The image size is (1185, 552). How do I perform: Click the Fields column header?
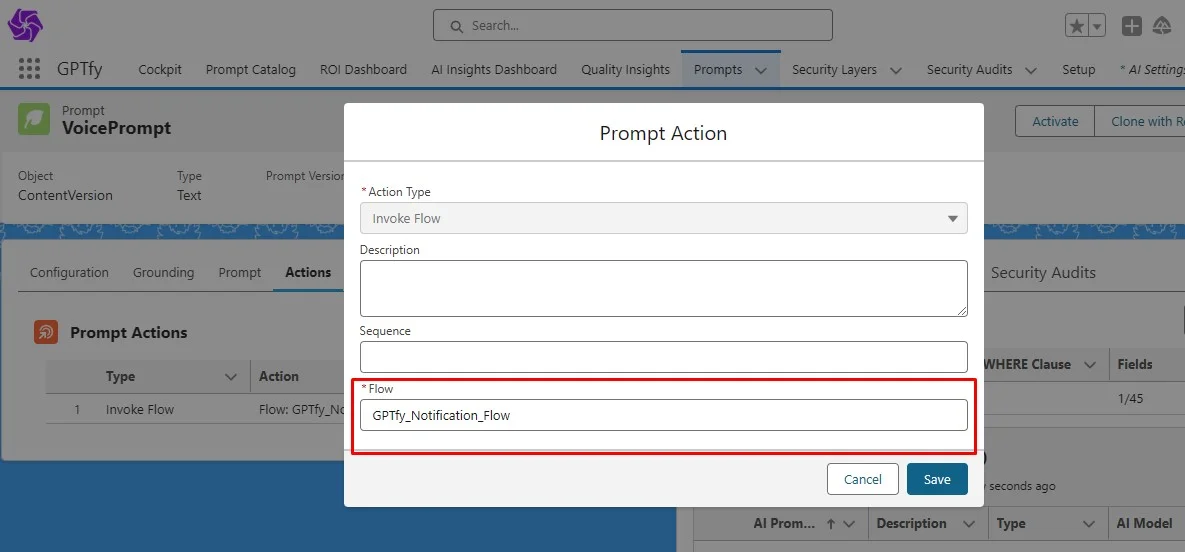coord(1135,364)
